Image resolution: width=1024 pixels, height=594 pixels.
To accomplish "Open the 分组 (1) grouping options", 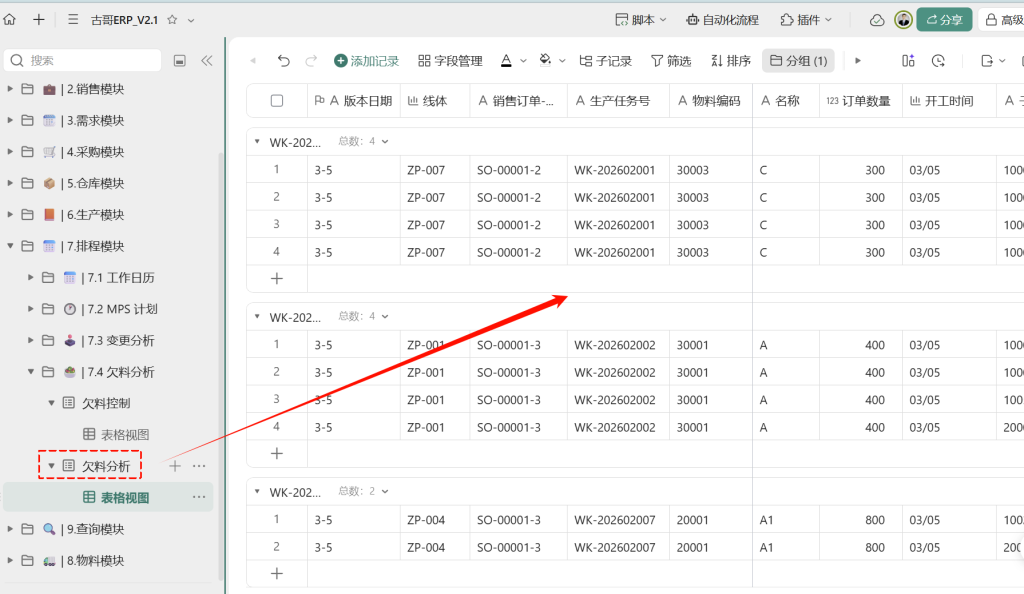I will (x=799, y=61).
